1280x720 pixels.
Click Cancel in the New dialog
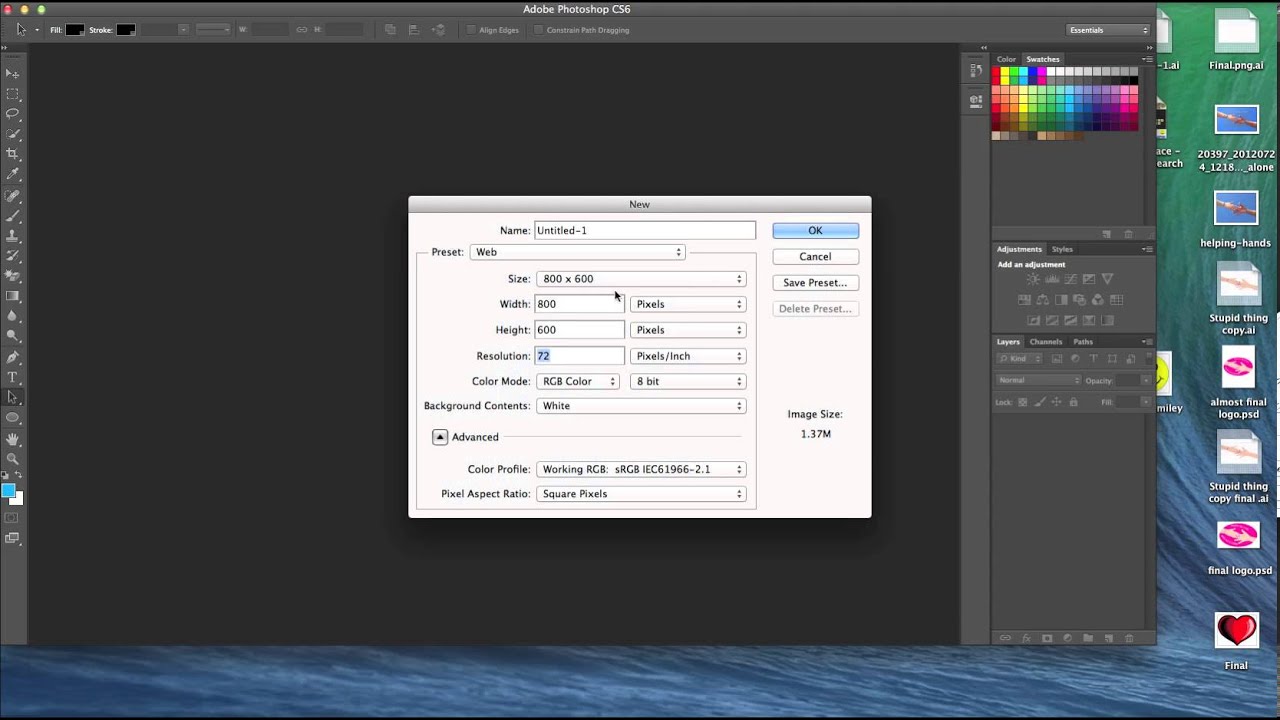pos(815,257)
